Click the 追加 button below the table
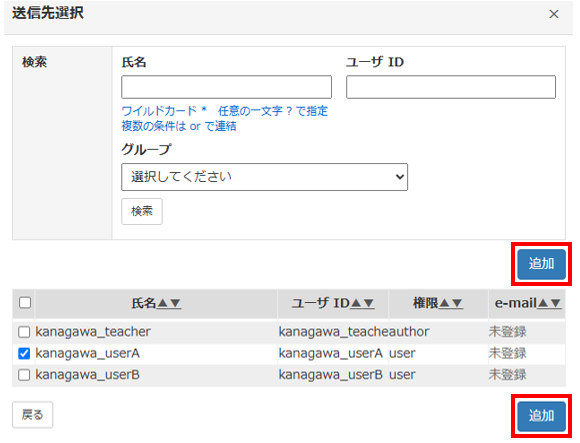Screen dimensions: 580x443 click(x=542, y=416)
